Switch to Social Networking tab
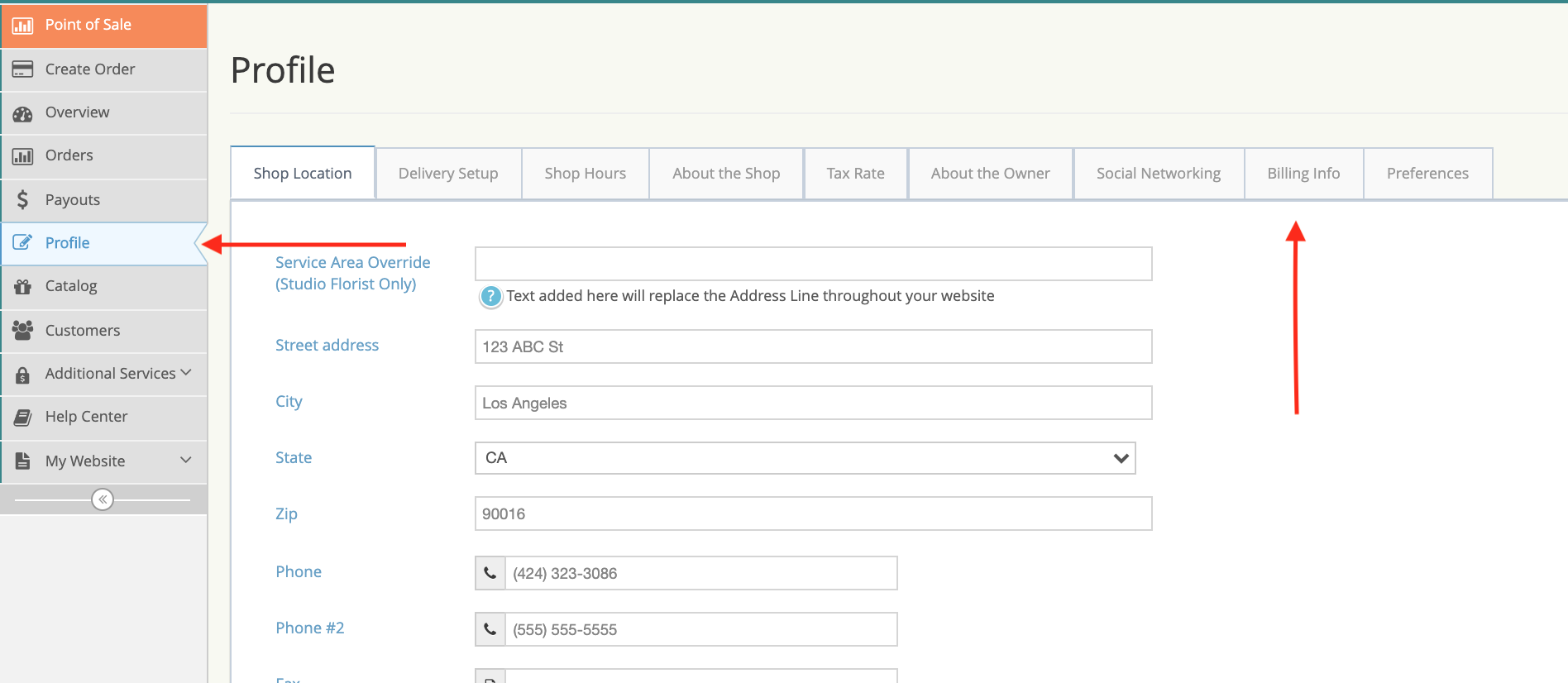 1159,174
